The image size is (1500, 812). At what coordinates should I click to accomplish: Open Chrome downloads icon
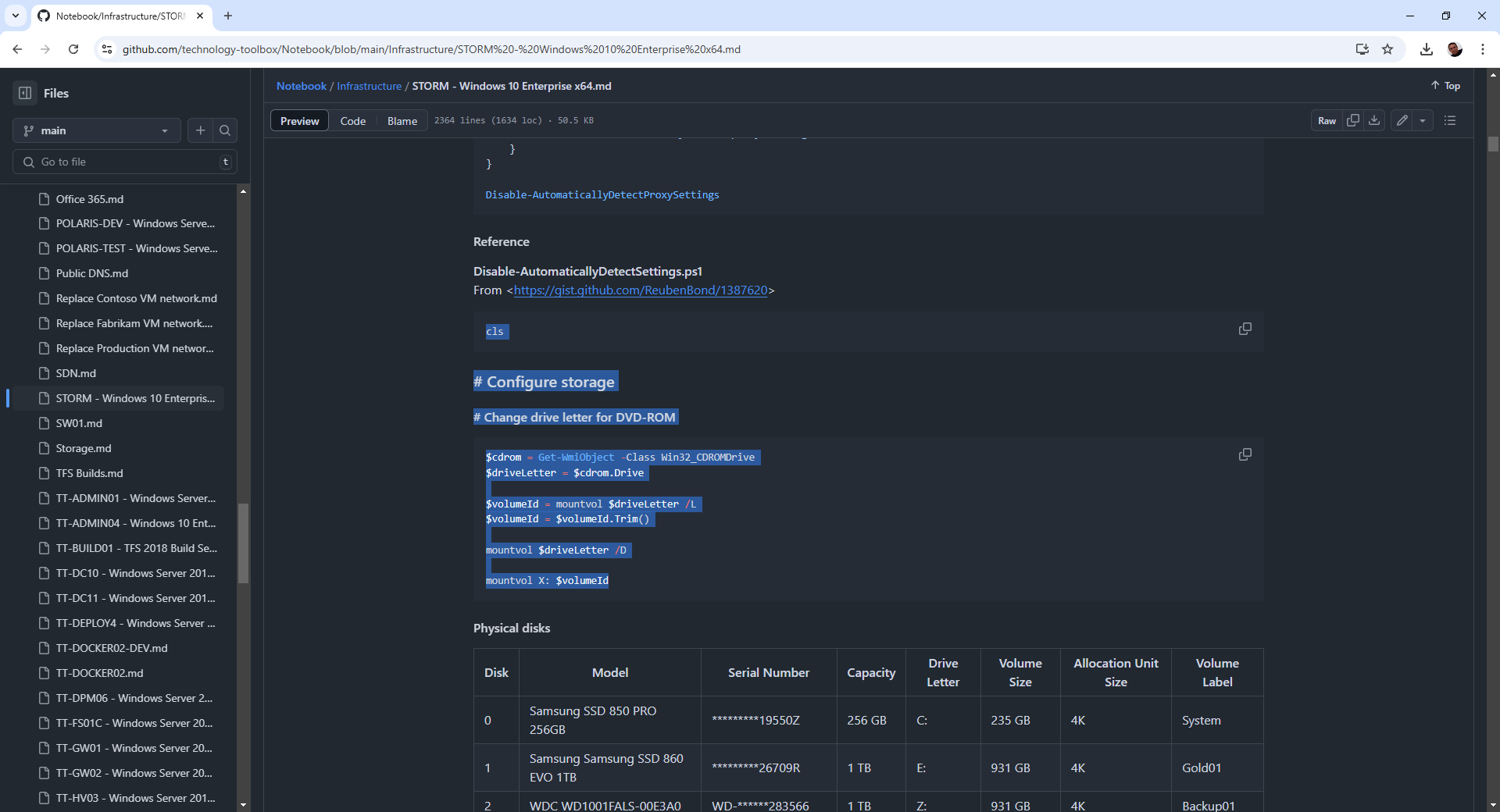click(1427, 49)
